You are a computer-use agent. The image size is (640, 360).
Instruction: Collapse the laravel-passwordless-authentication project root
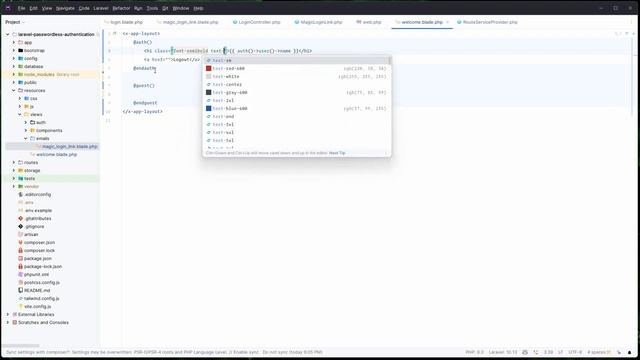[x=8, y=34]
